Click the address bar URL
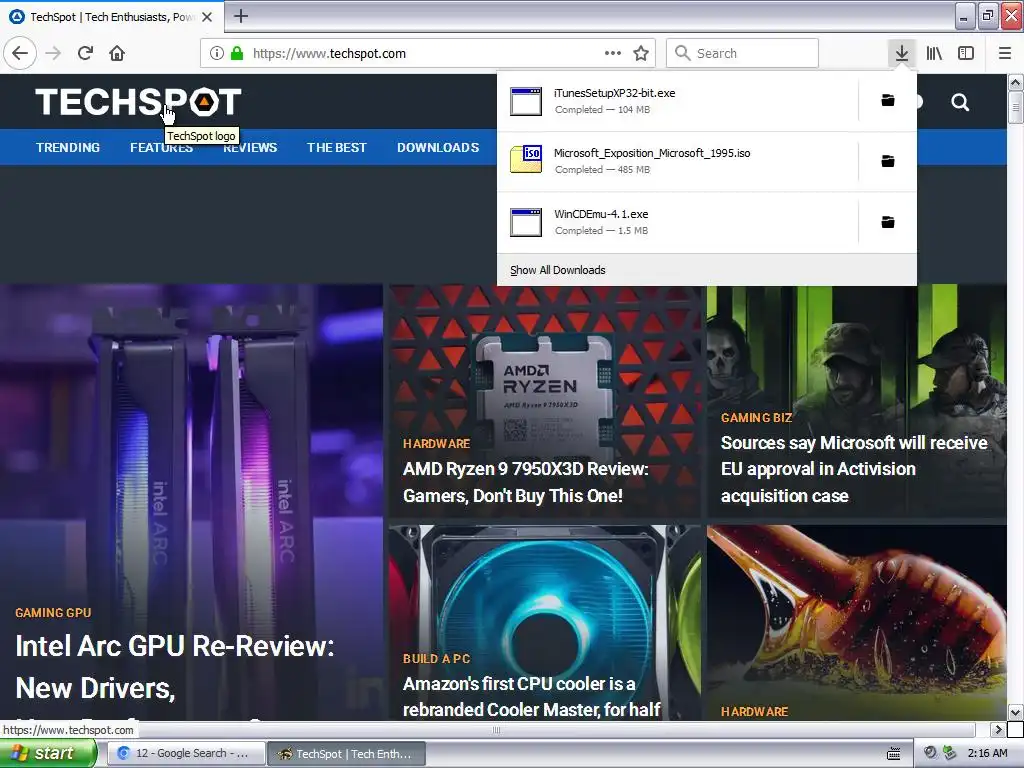The image size is (1024, 768). (329, 54)
